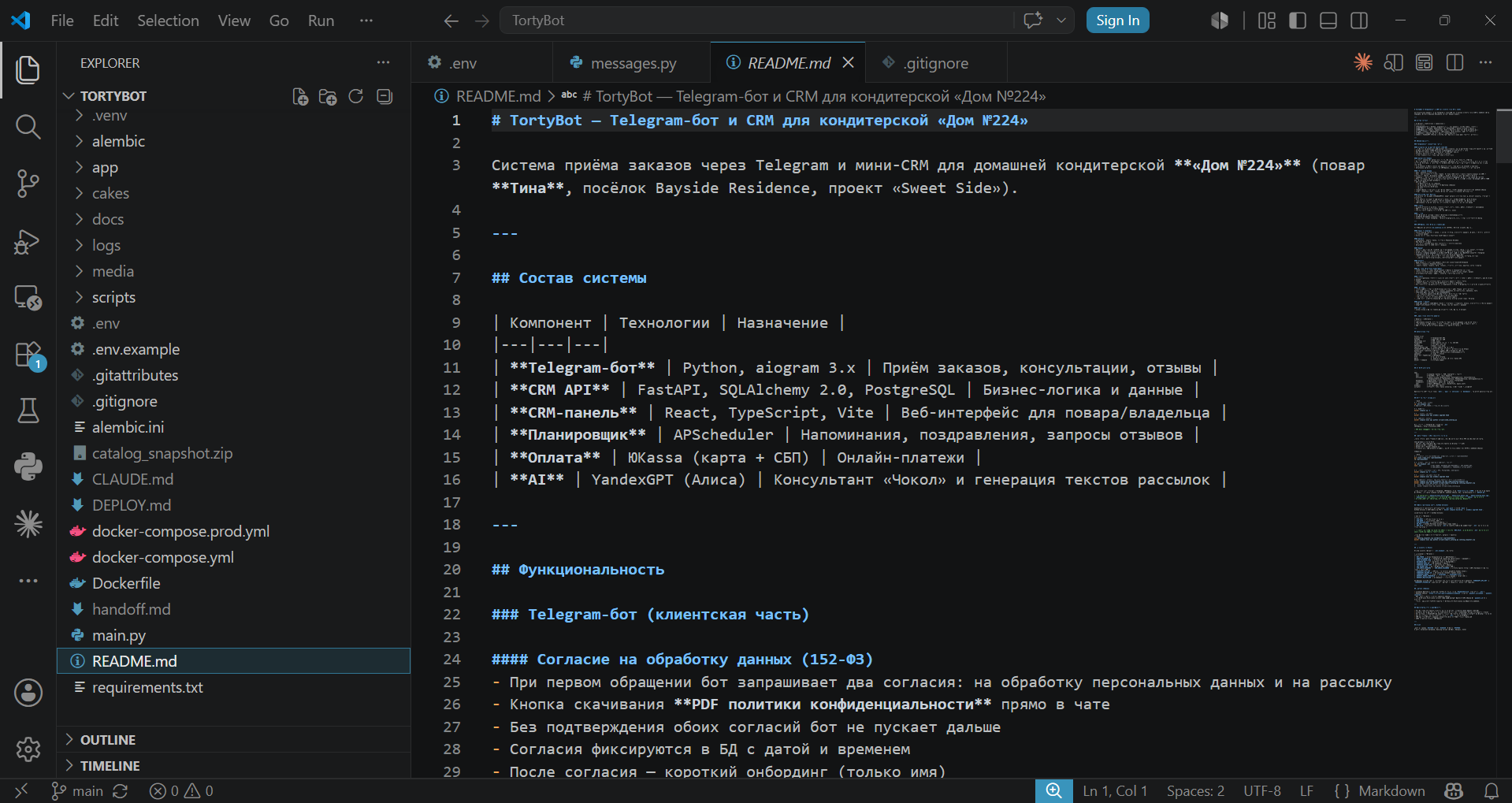This screenshot has width=1512, height=803.
Task: Open Run and Debug view
Action: click(x=28, y=241)
